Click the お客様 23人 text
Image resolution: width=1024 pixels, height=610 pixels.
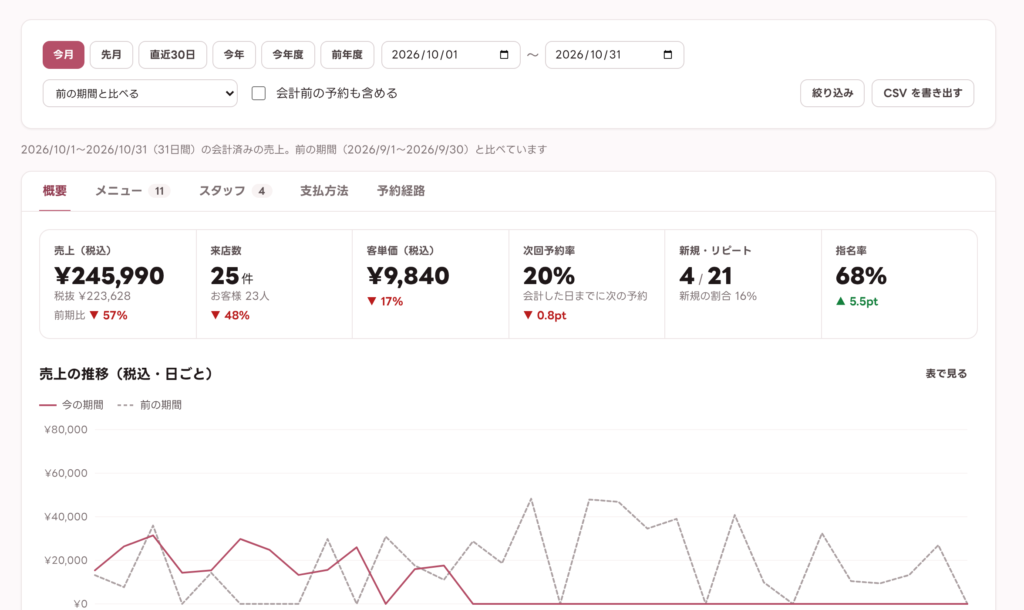(240, 296)
